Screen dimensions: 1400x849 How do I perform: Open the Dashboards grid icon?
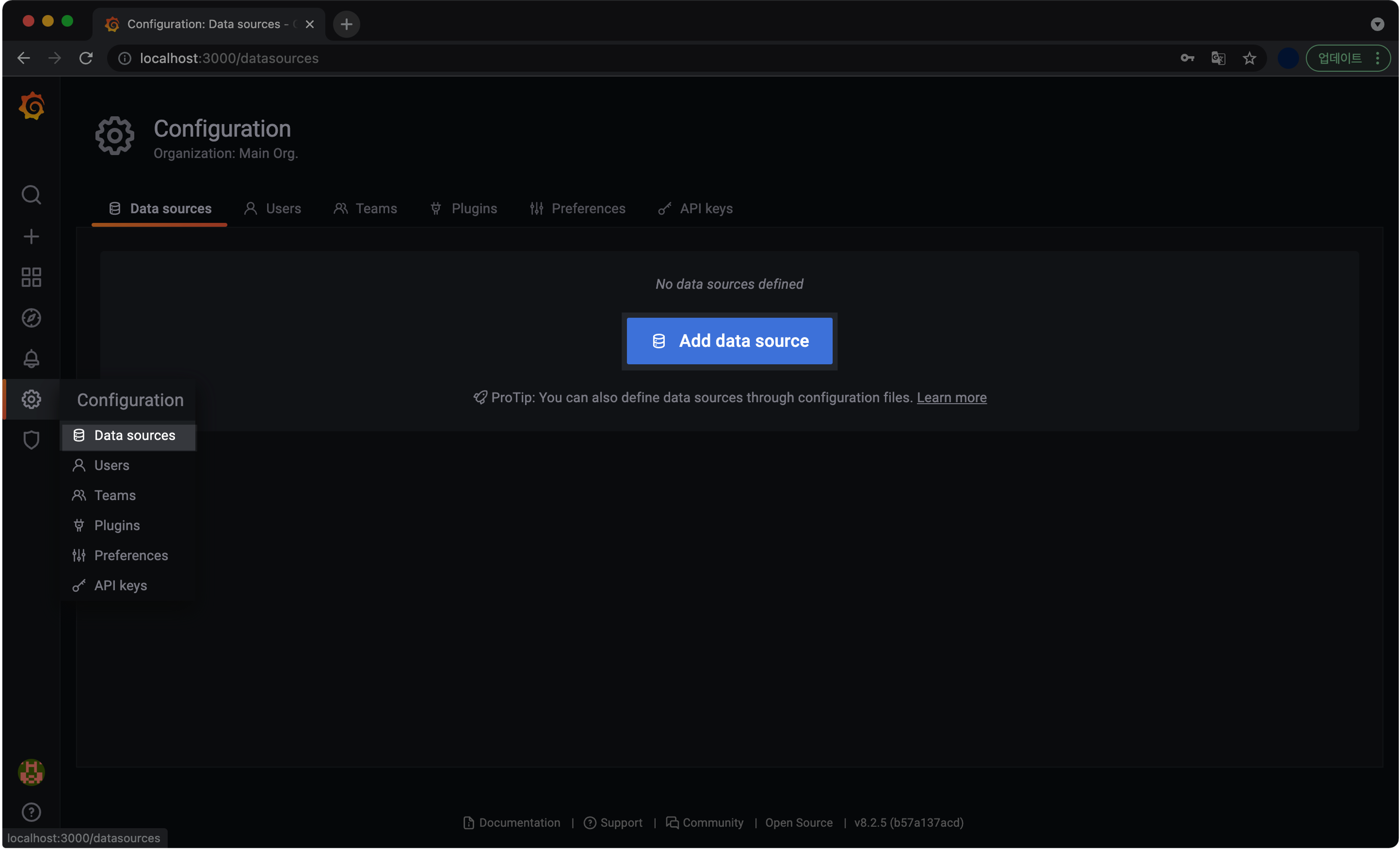click(31, 277)
